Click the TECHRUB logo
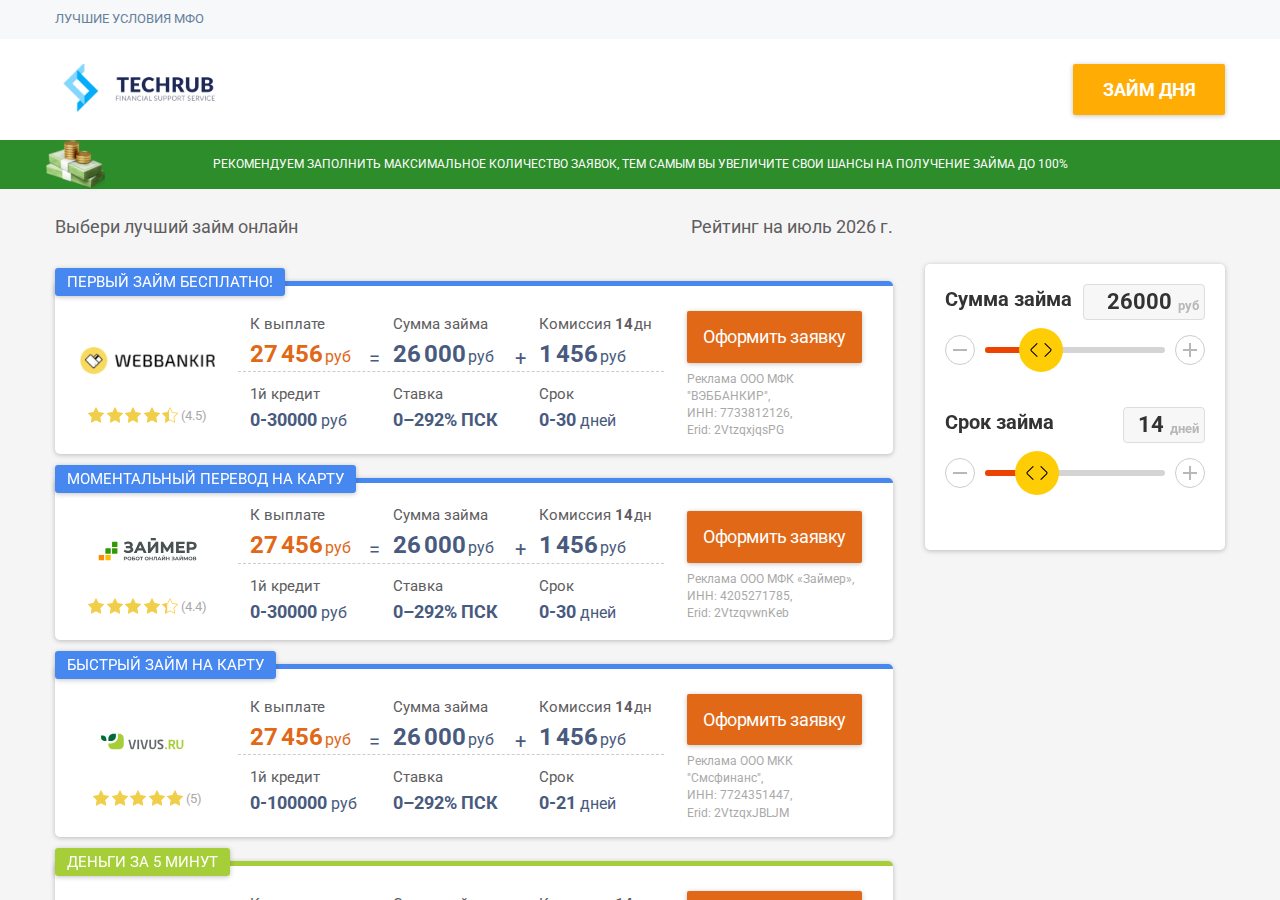Screen dimensions: 1280x900 (x=138, y=88)
